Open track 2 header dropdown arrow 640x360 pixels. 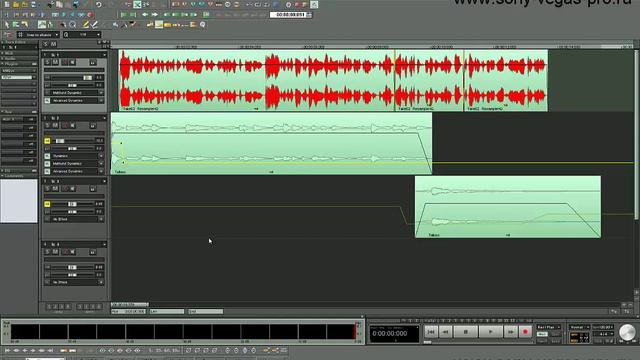[x=104, y=118]
